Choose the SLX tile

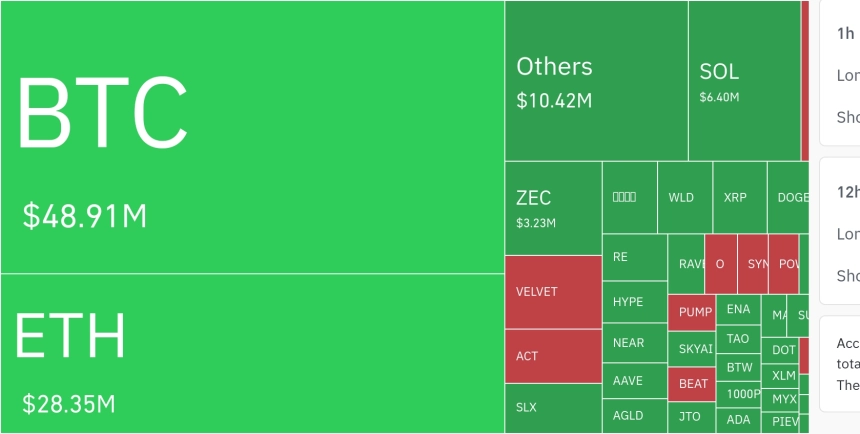553,409
